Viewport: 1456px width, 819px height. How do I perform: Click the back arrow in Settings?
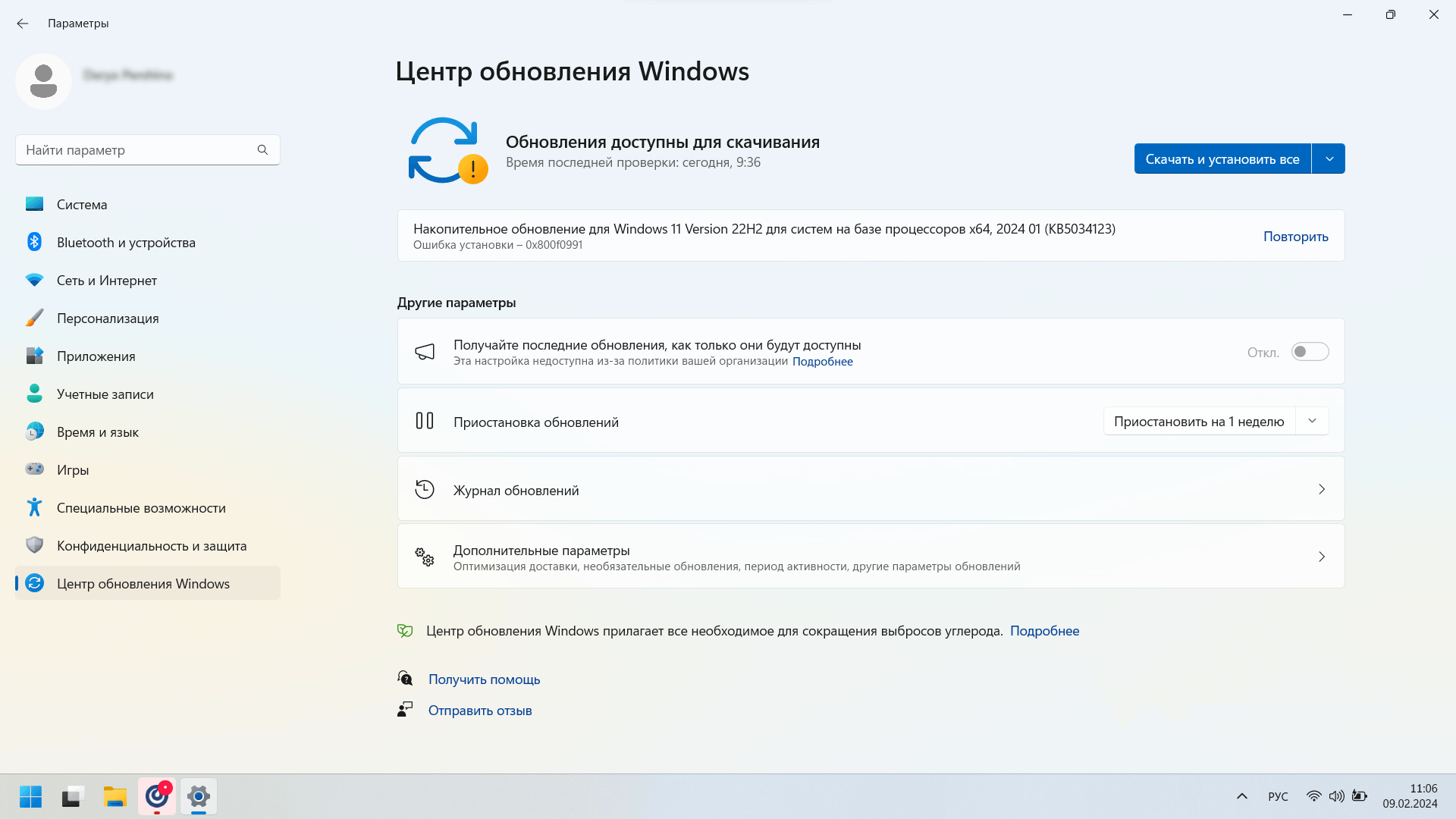tap(23, 24)
